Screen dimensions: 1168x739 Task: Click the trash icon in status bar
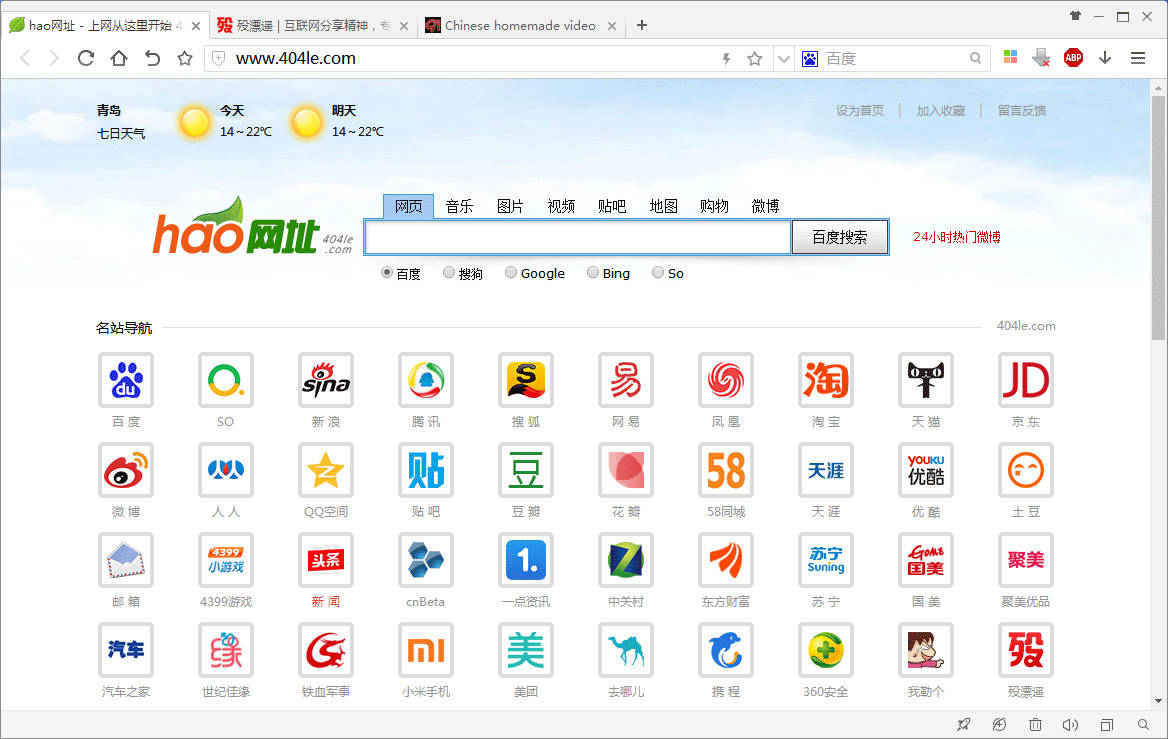coord(1035,725)
